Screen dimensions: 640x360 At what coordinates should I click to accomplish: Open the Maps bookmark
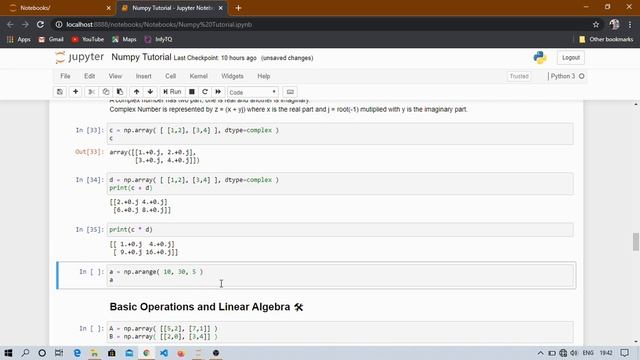tap(124, 40)
